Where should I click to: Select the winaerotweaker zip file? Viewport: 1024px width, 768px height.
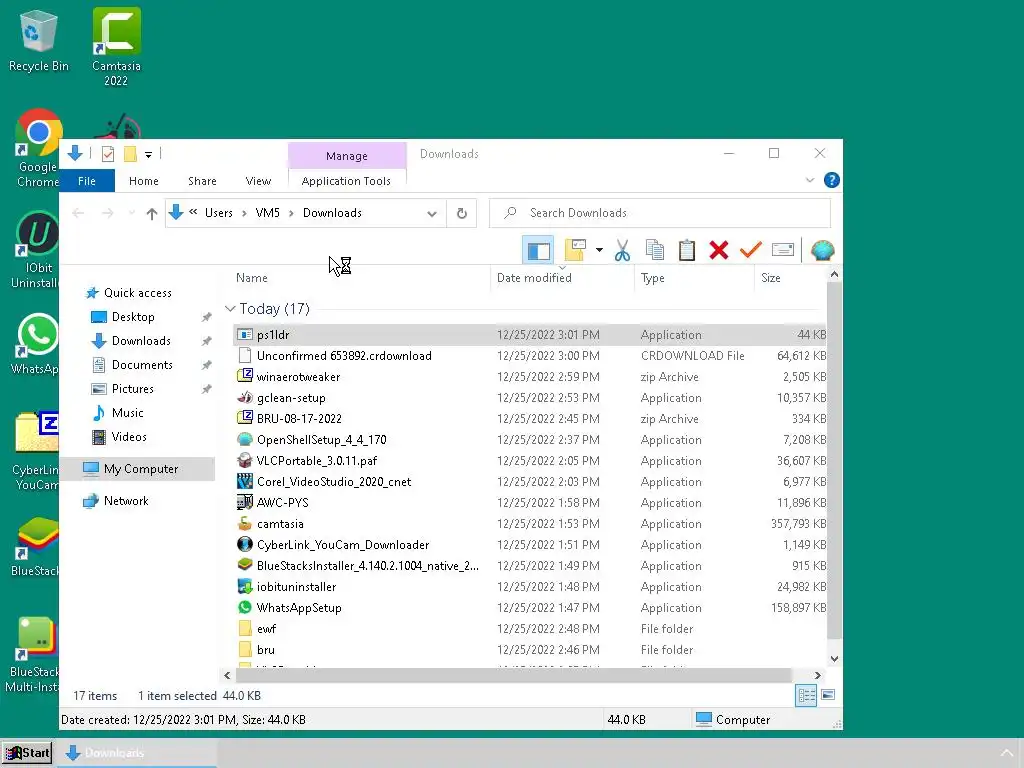coord(529,377)
